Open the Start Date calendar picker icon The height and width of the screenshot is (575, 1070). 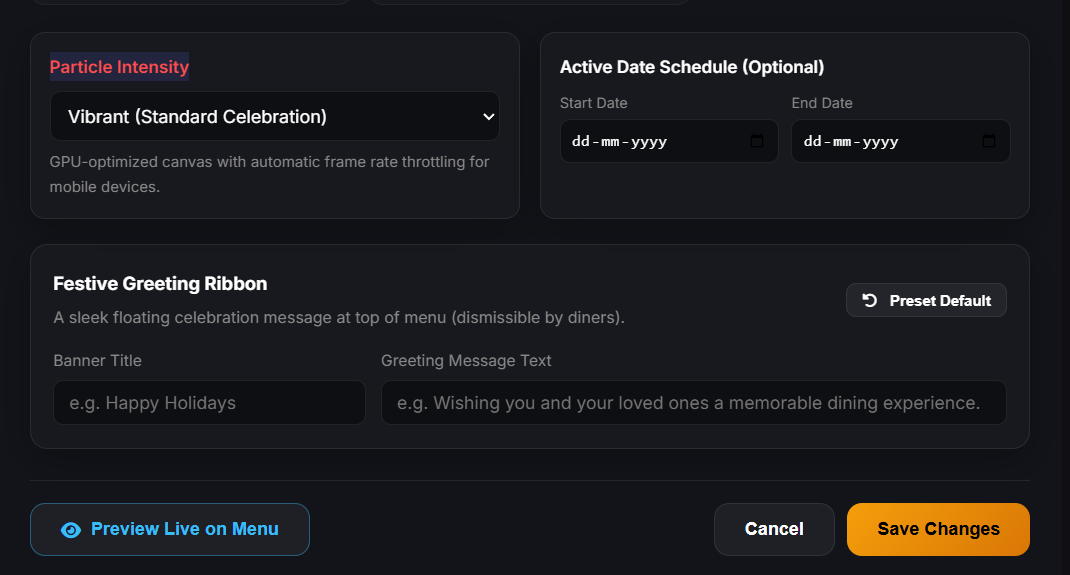point(757,141)
